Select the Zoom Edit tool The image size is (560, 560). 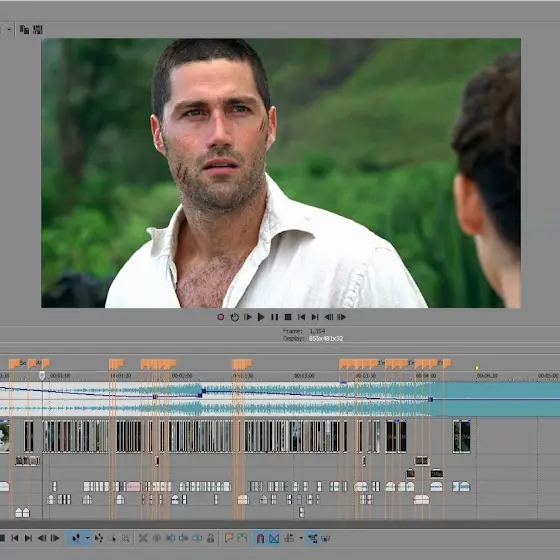click(x=125, y=538)
